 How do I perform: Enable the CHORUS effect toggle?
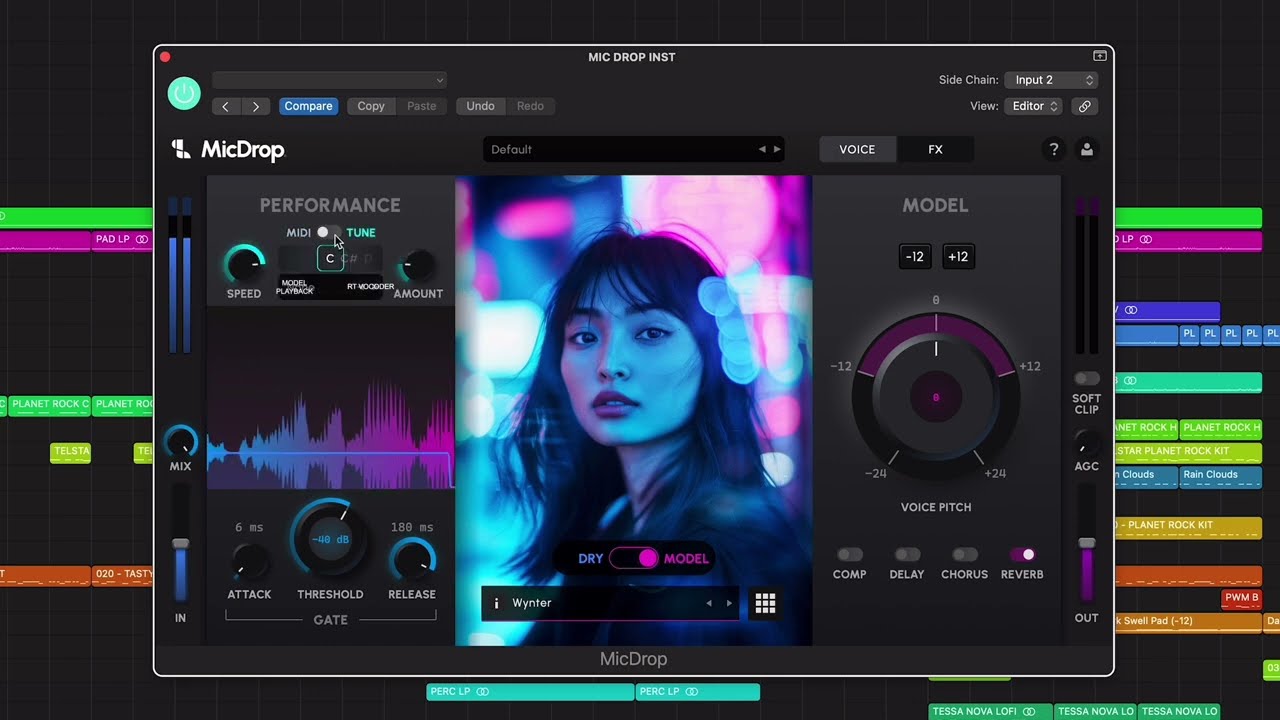[964, 554]
